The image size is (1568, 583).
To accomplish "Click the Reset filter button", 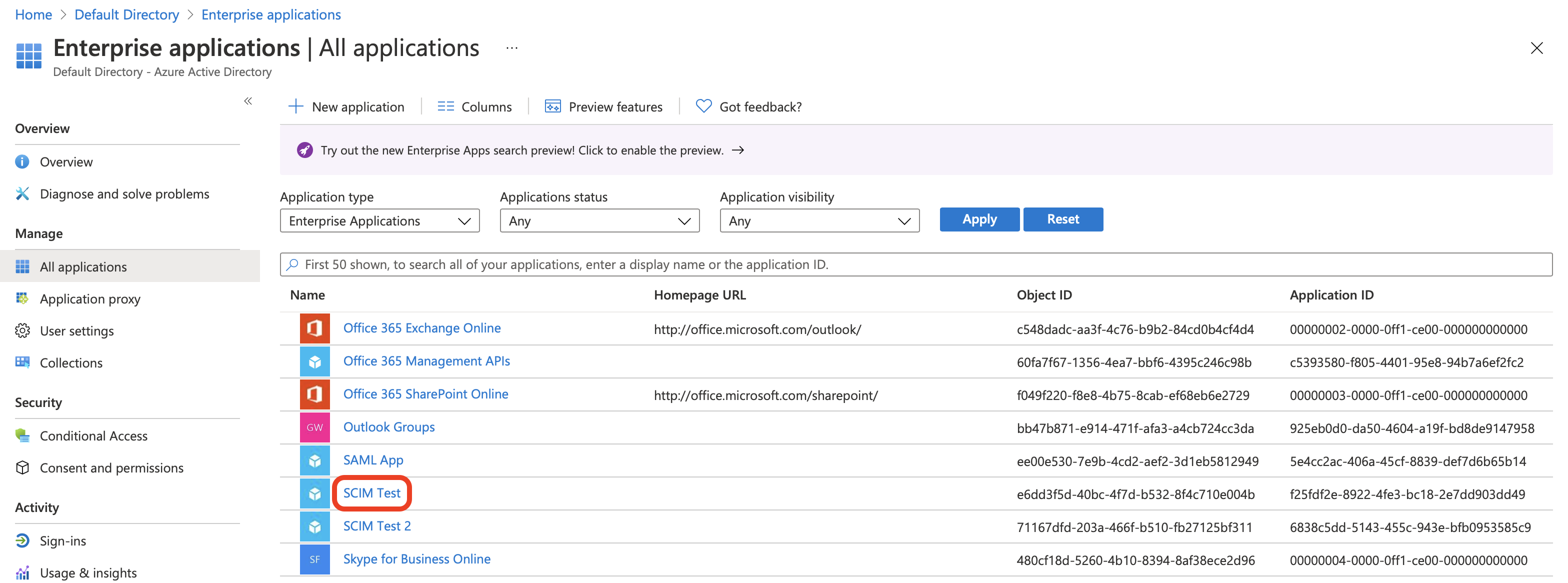I will (x=1063, y=219).
